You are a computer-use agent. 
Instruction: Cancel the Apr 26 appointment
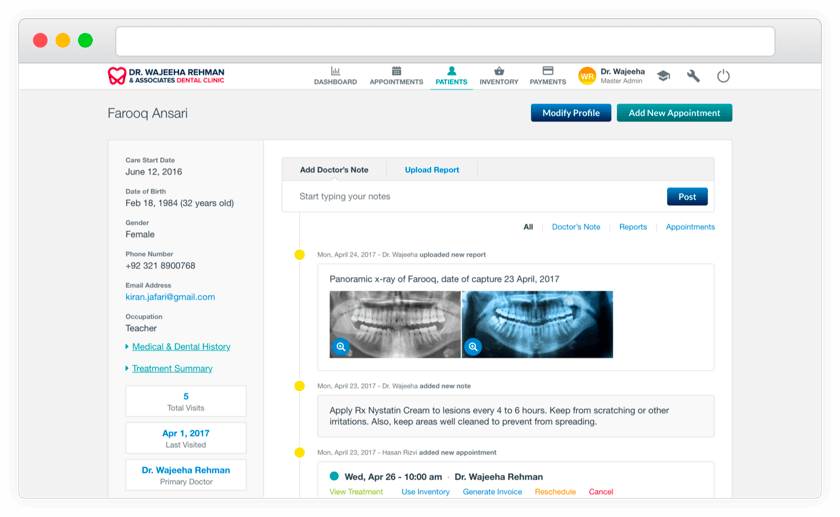(601, 492)
